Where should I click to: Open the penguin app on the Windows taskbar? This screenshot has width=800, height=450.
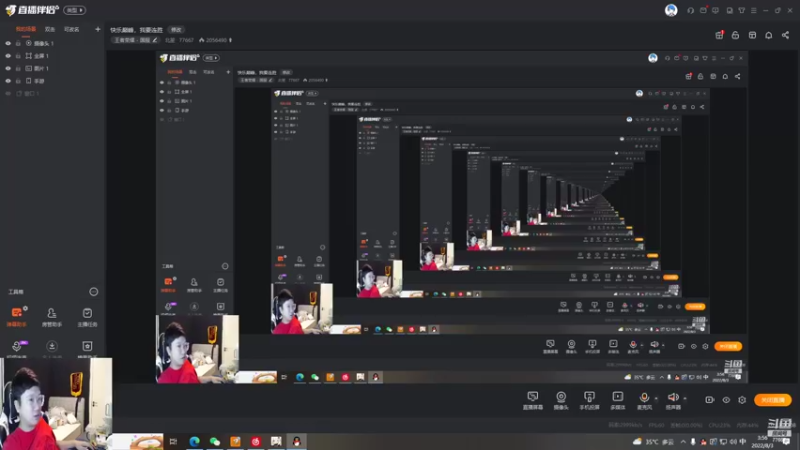296,441
